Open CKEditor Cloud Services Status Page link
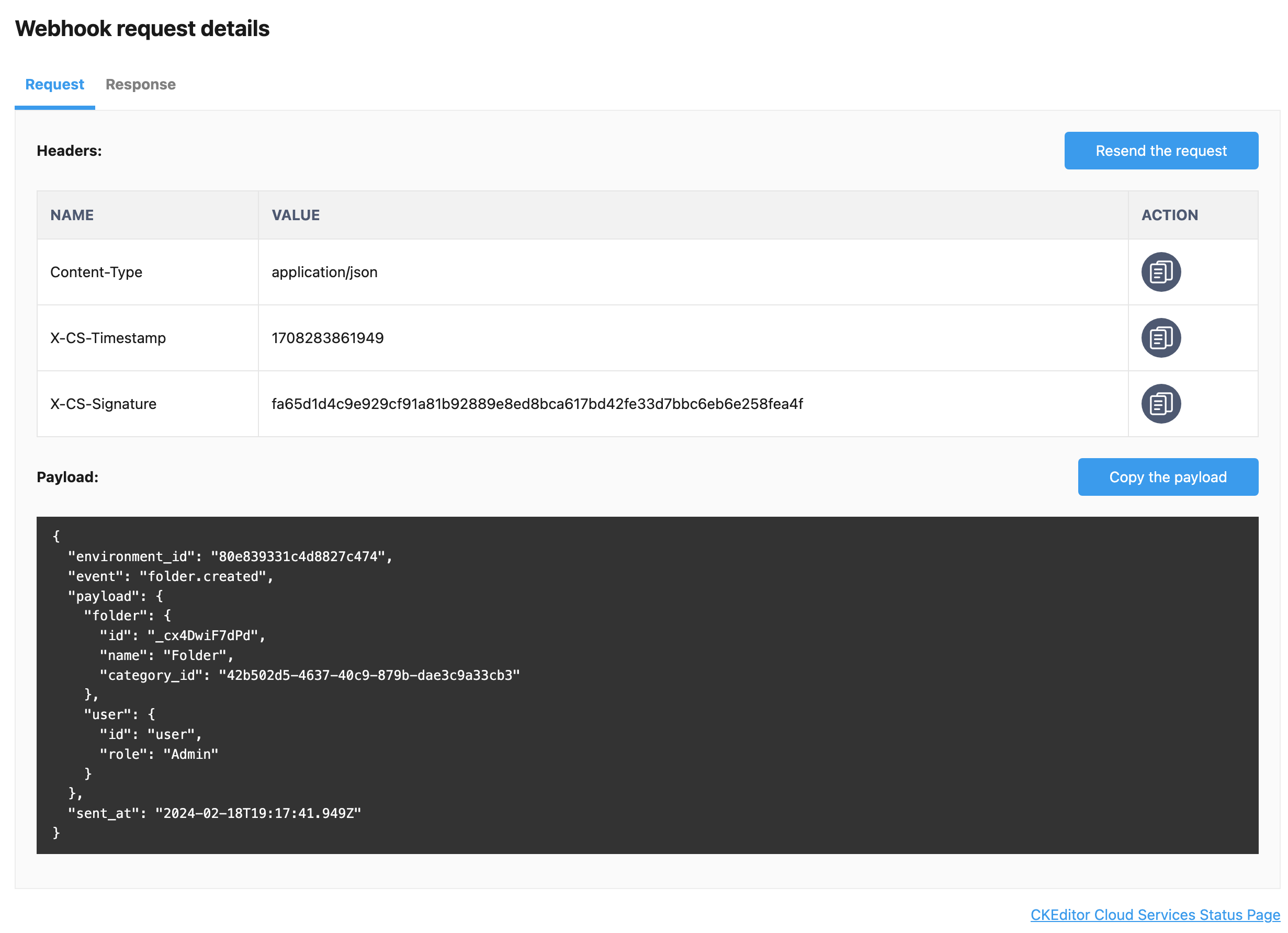Image resolution: width=1288 pixels, height=933 pixels. (x=1155, y=914)
